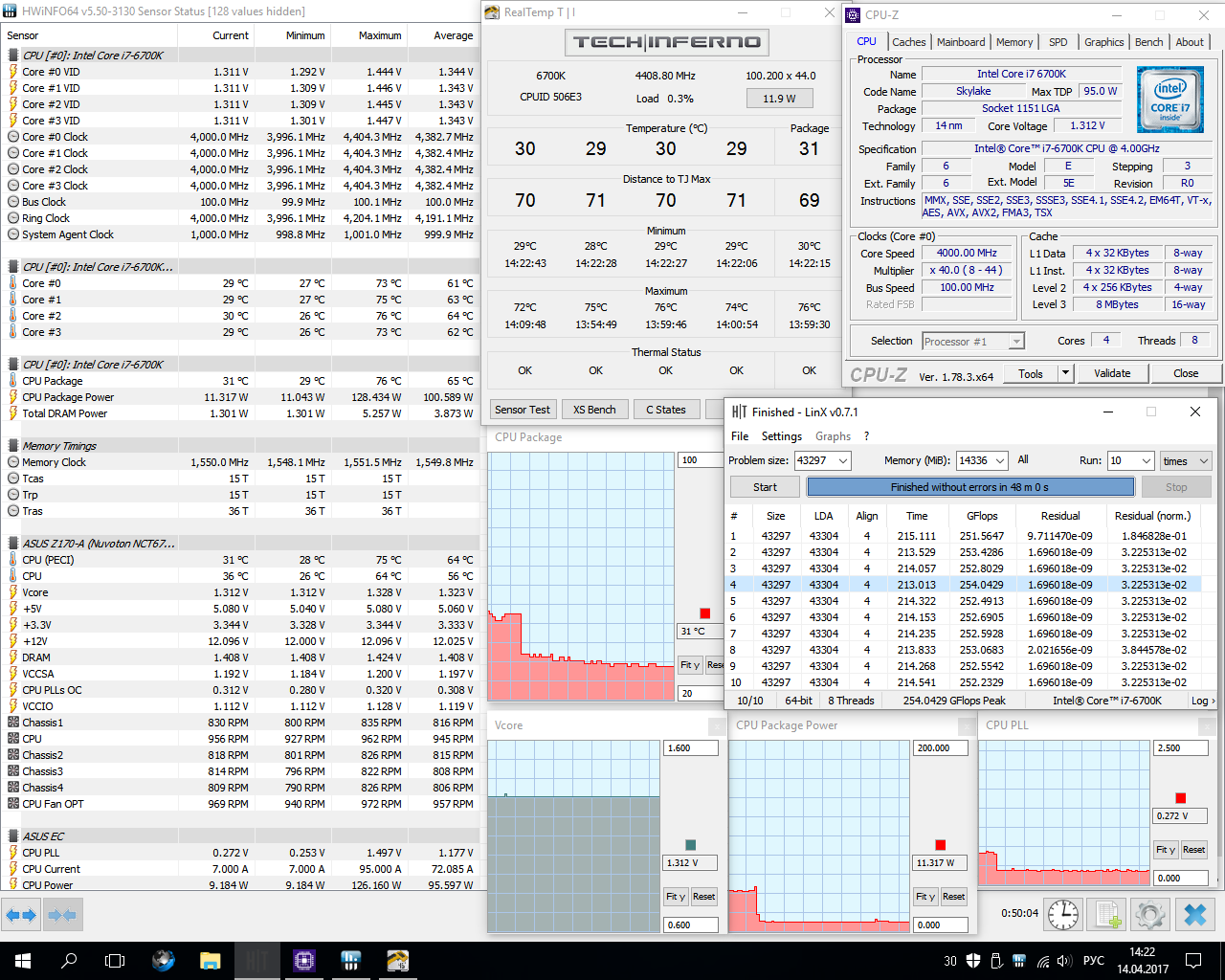Open the Run count dropdown in LinX
The width and height of the screenshot is (1225, 980).
(1147, 461)
